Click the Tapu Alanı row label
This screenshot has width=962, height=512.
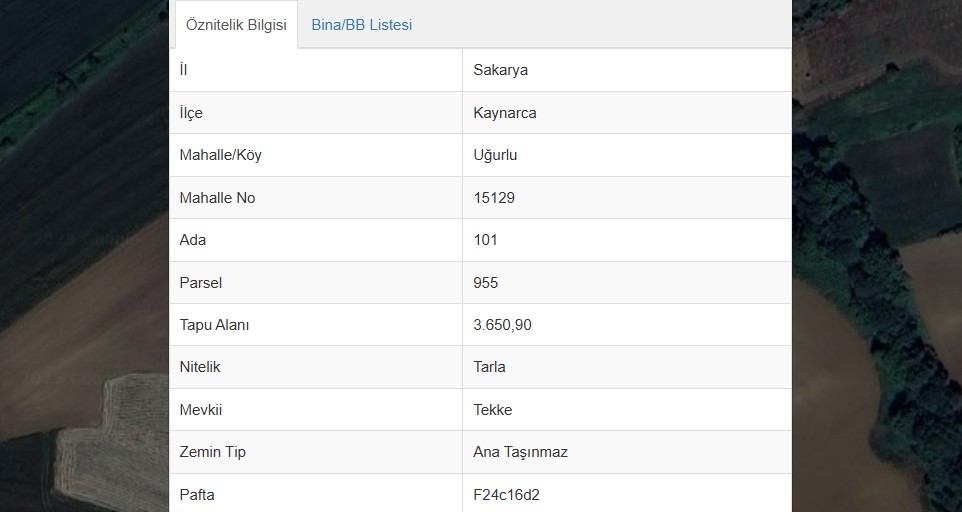(214, 325)
